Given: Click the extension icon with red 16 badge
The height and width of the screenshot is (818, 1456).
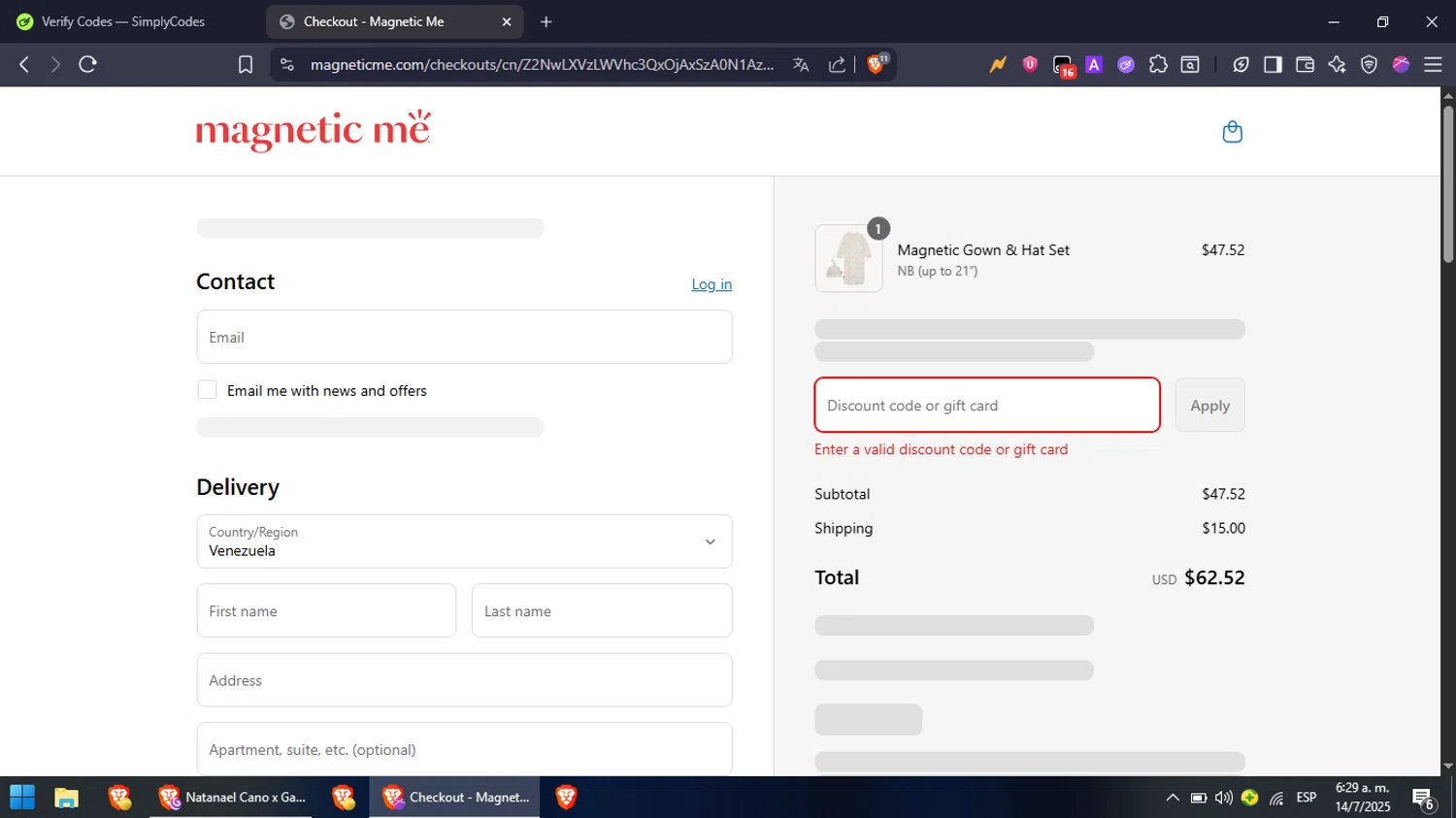Looking at the screenshot, I should tap(1063, 65).
